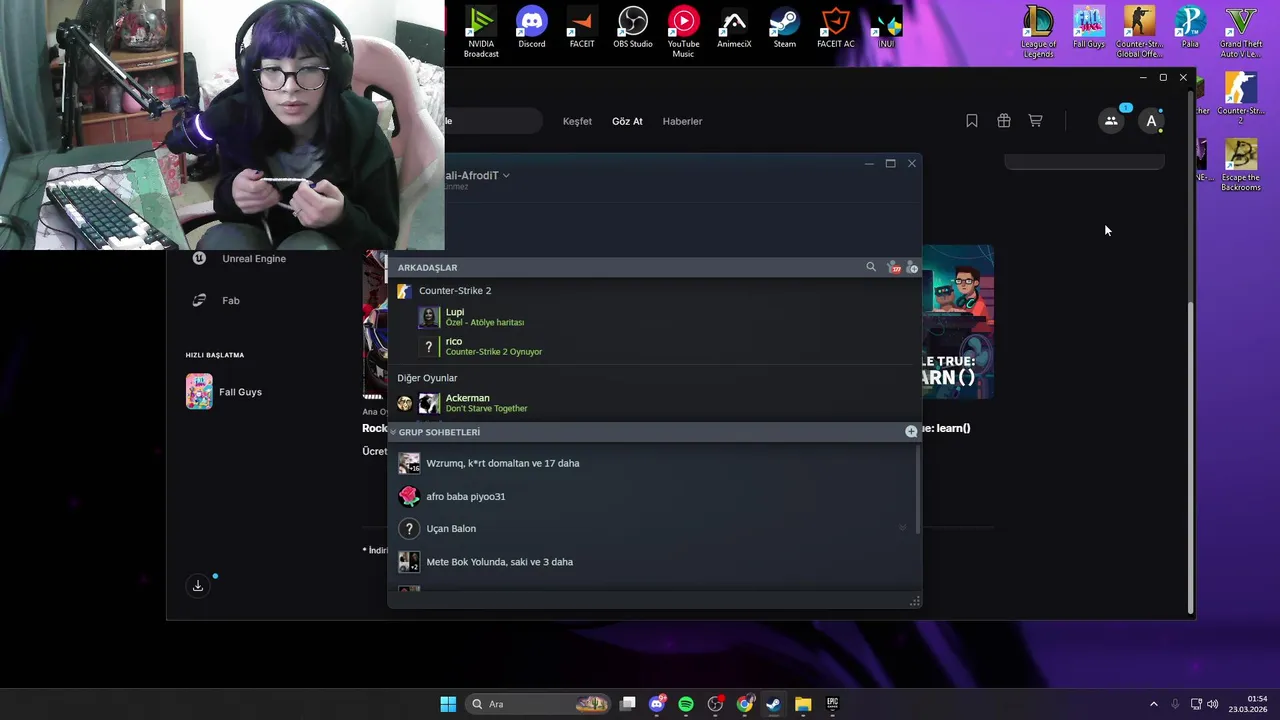
Task: Open Fall Guys desktop shortcut
Action: point(1089,28)
